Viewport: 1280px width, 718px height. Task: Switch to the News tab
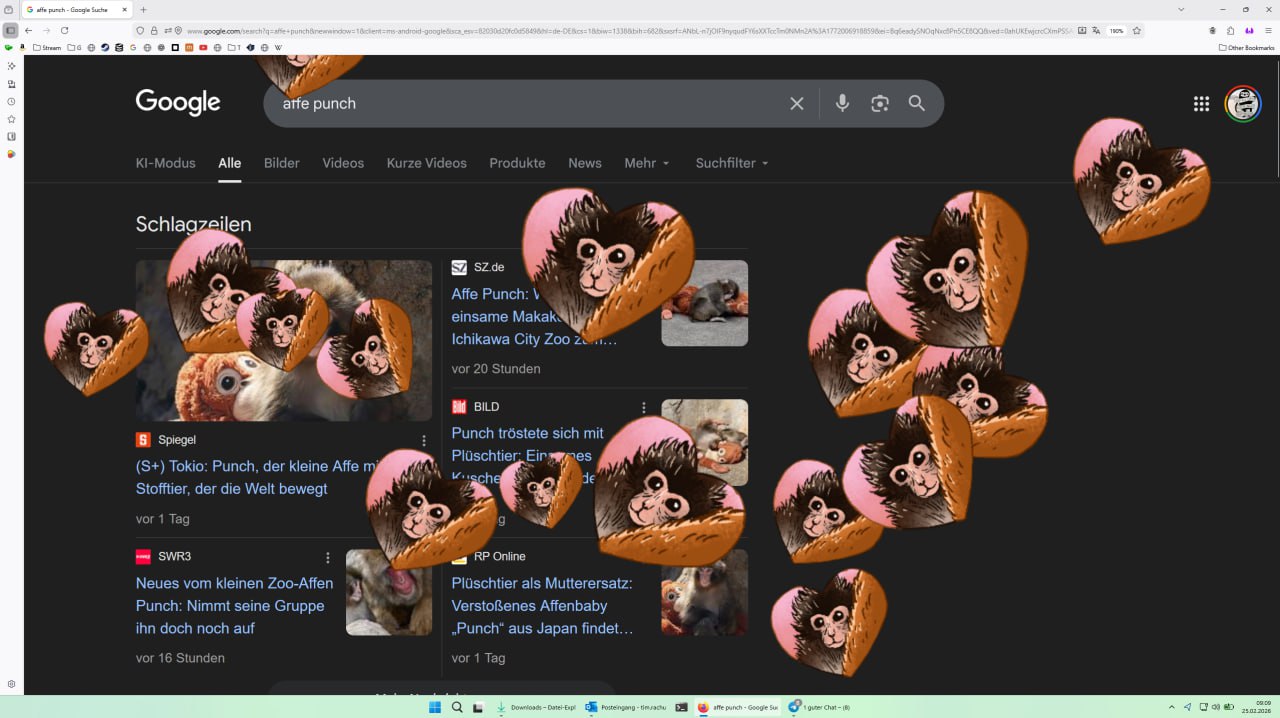click(585, 163)
